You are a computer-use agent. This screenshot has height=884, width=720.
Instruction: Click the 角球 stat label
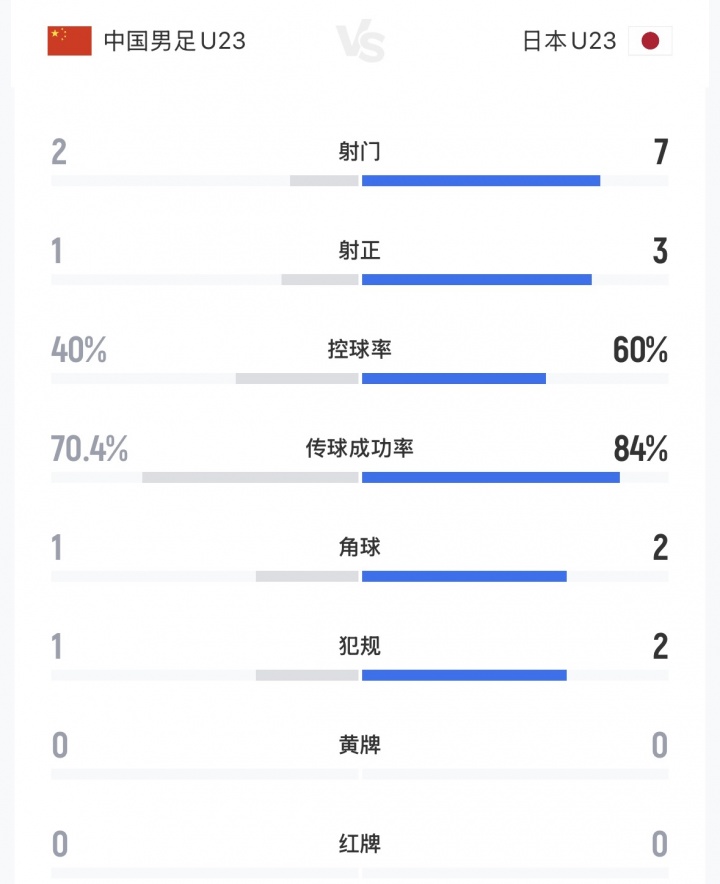click(x=360, y=548)
